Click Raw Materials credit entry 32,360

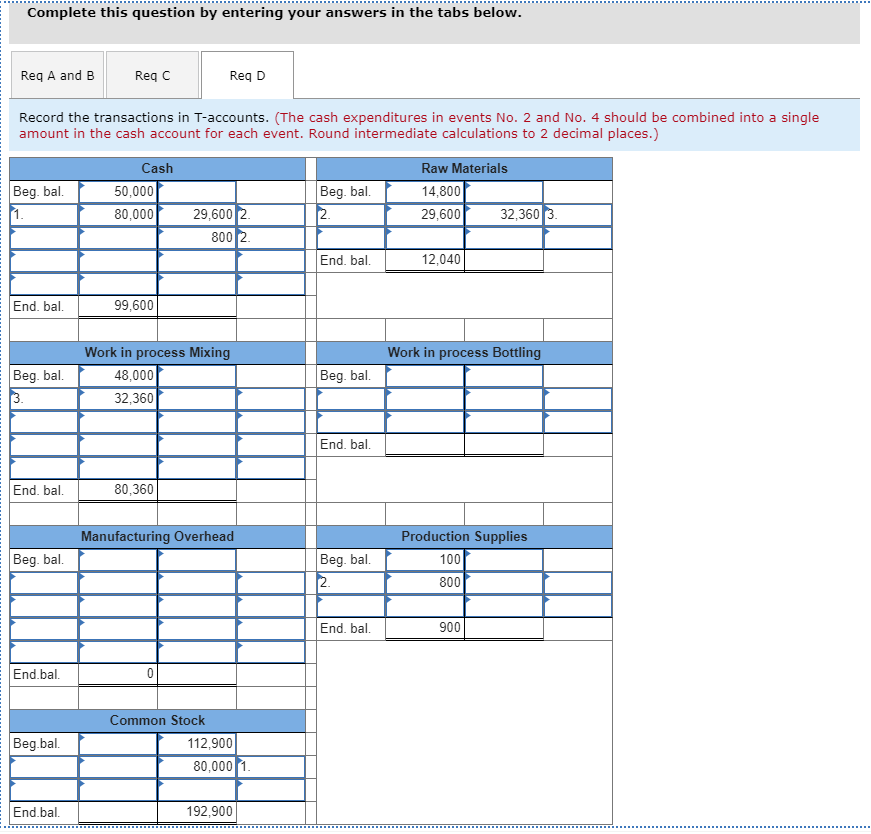click(504, 214)
